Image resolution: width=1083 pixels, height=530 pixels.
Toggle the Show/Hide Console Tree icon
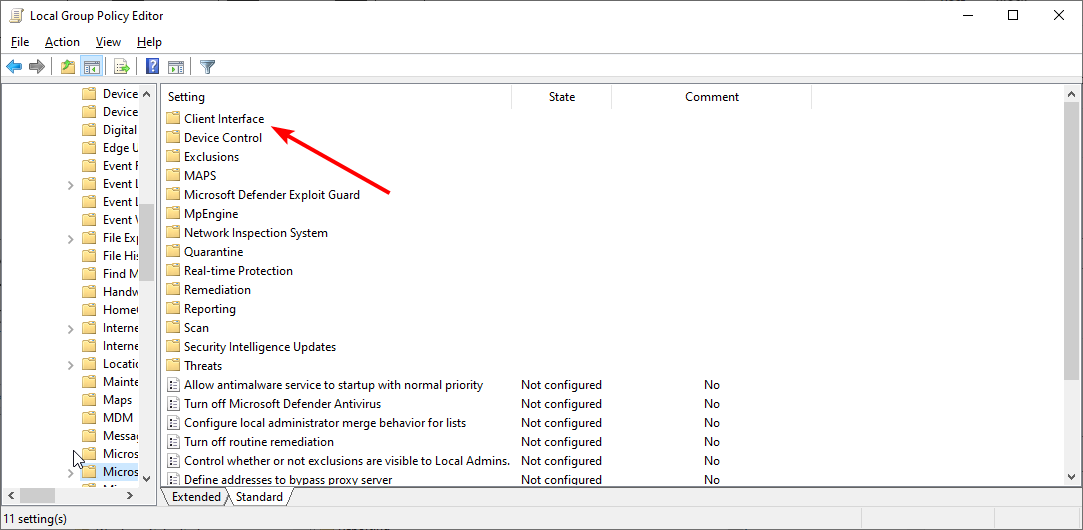[91, 66]
